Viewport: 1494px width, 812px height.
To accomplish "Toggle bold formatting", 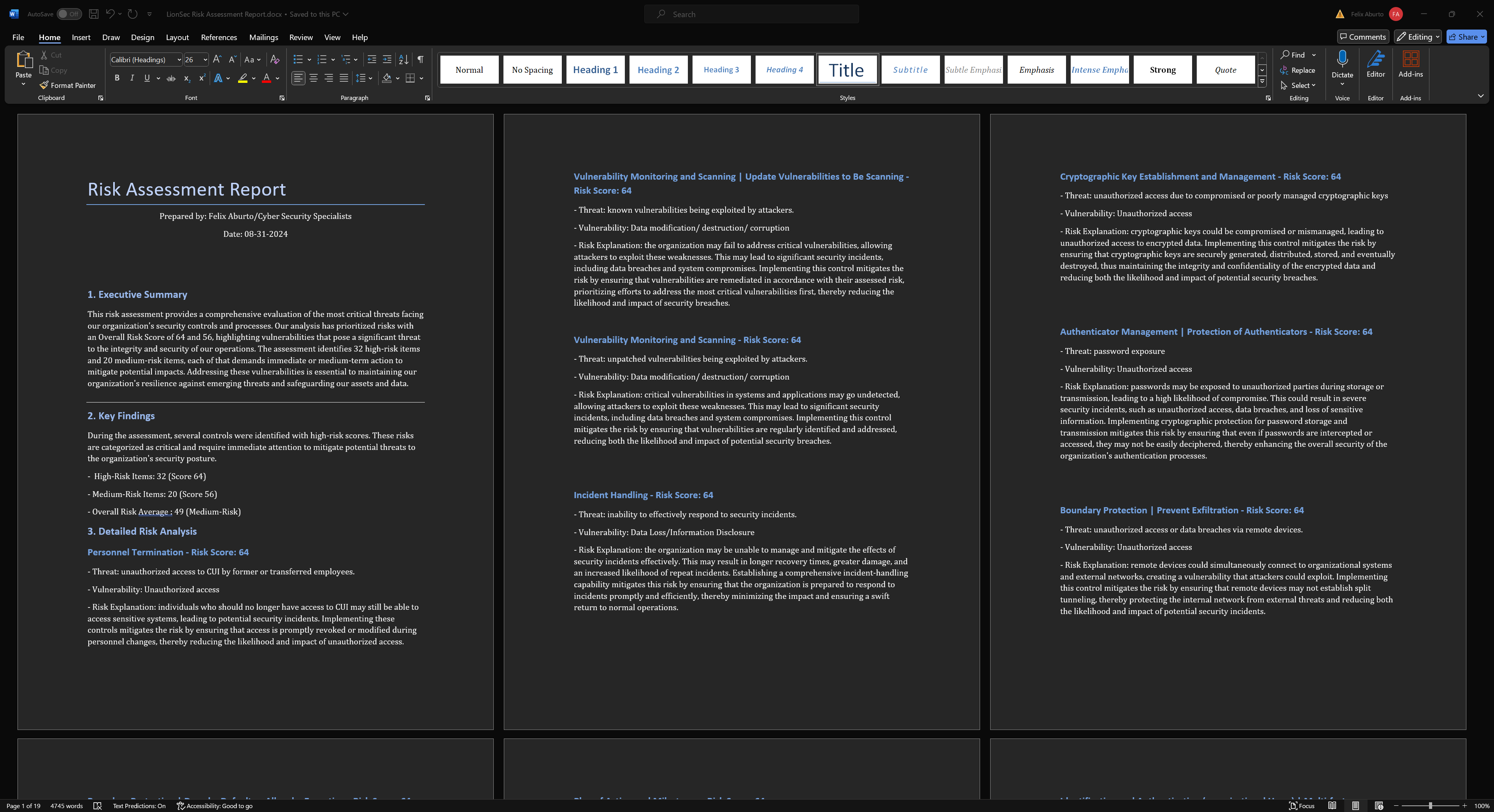I will tap(117, 78).
